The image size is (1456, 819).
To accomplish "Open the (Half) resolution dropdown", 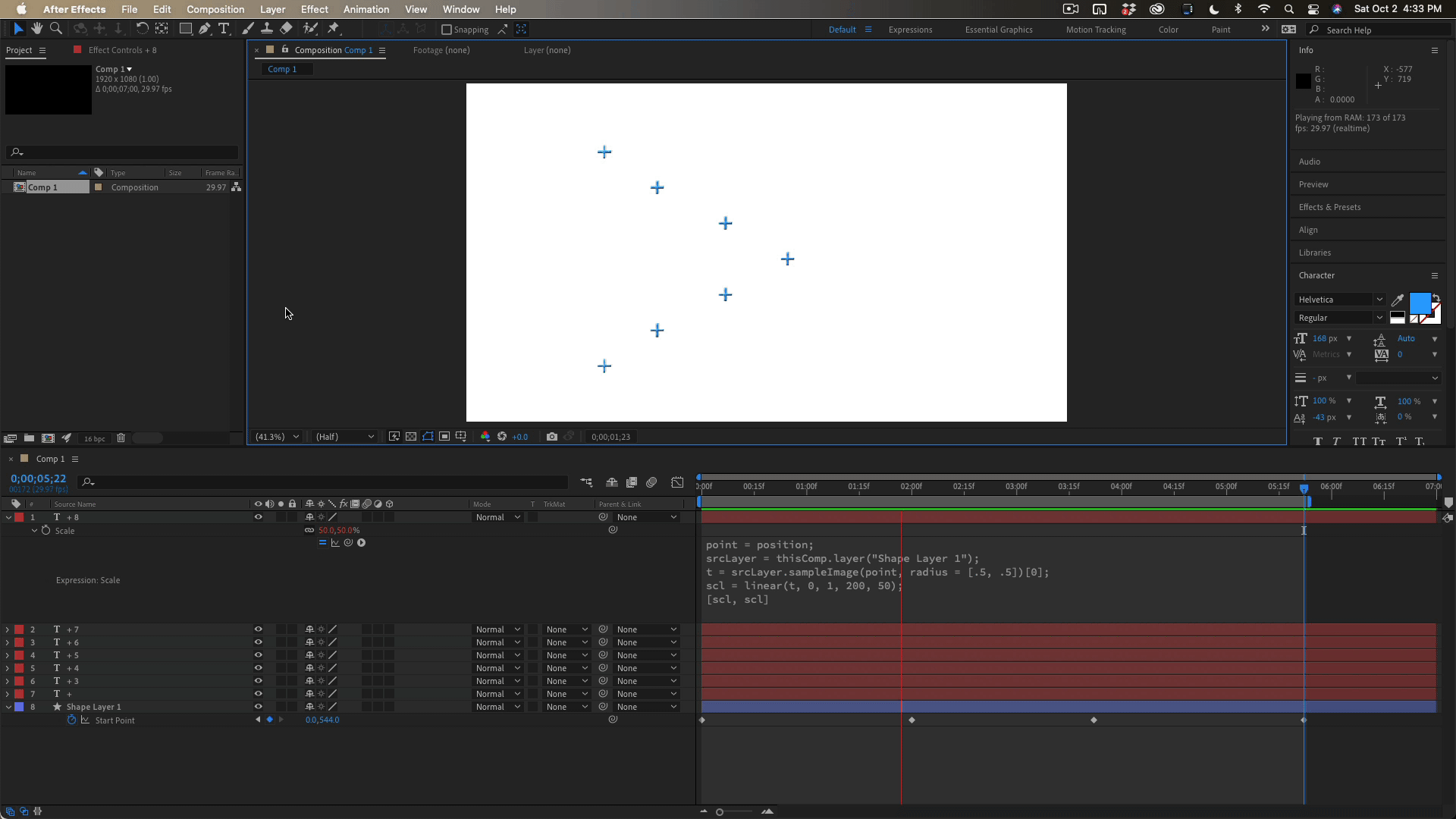I will pos(345,437).
